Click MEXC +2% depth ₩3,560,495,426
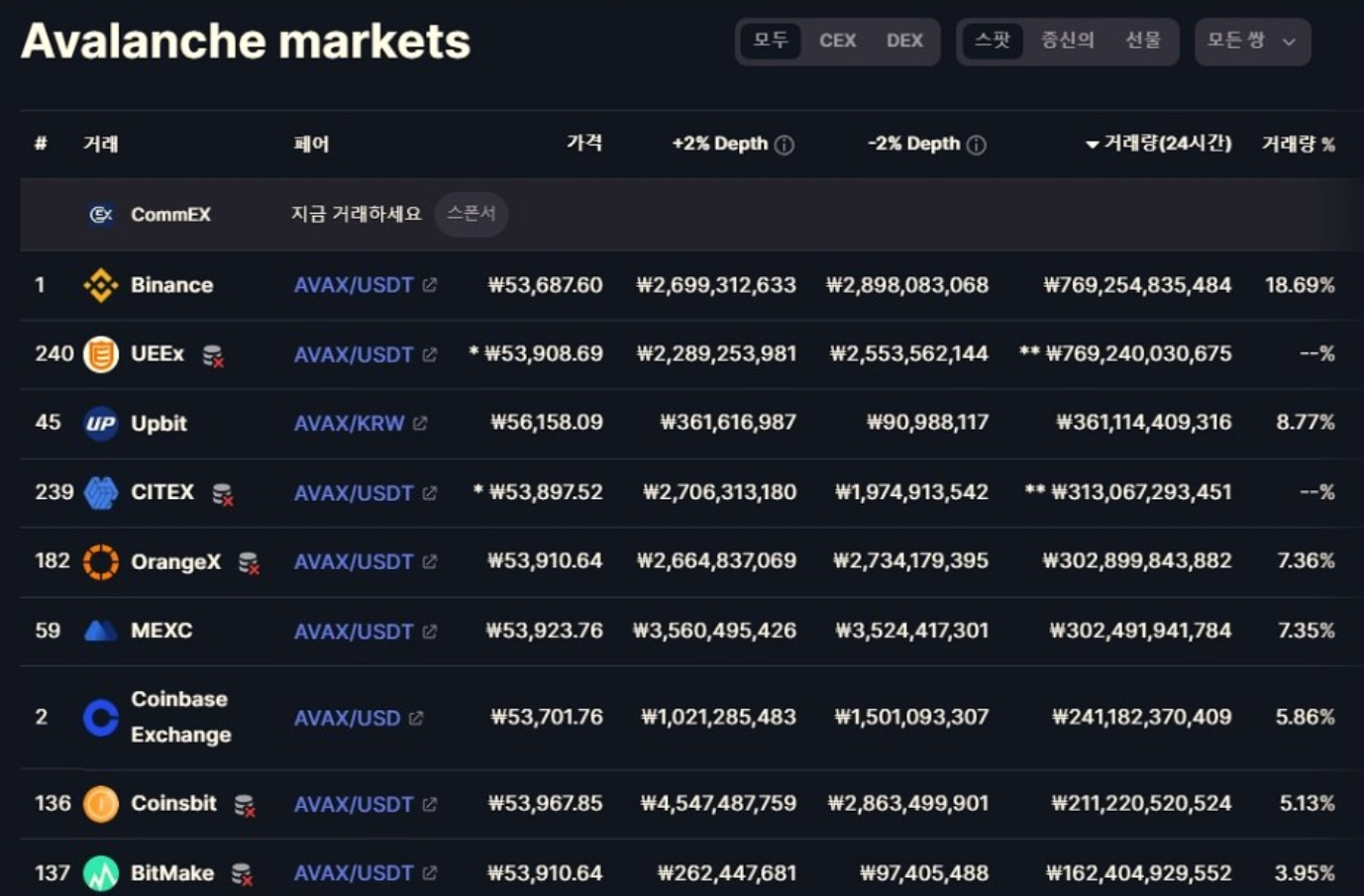 pos(714,631)
